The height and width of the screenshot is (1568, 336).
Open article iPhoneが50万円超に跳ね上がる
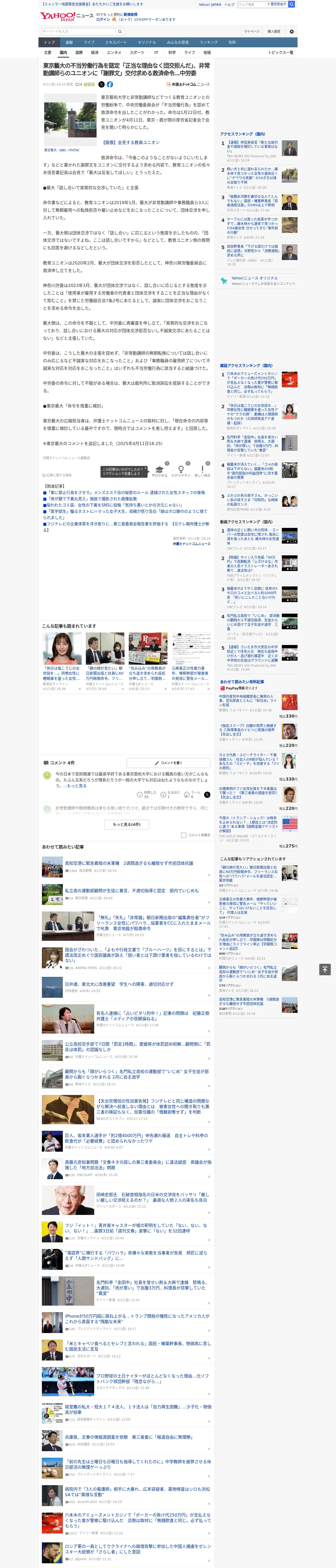137,1318
